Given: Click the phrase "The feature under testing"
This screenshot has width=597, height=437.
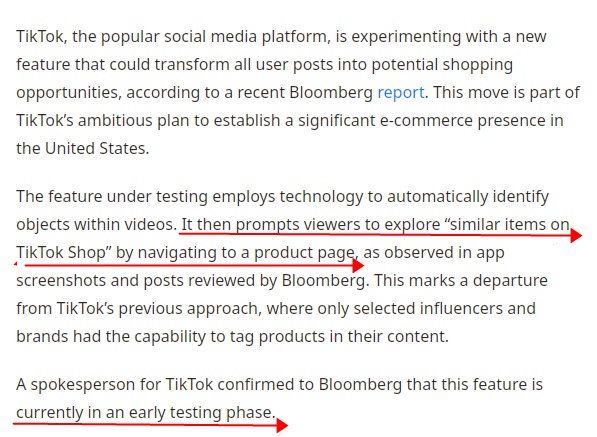Looking at the screenshot, I should pyautogui.click(x=112, y=196).
